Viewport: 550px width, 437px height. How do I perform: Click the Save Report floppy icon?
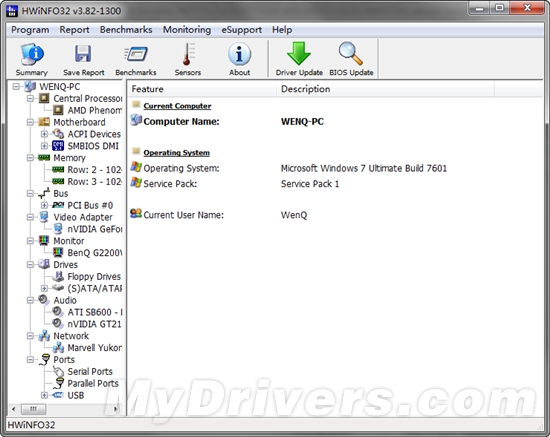(83, 54)
